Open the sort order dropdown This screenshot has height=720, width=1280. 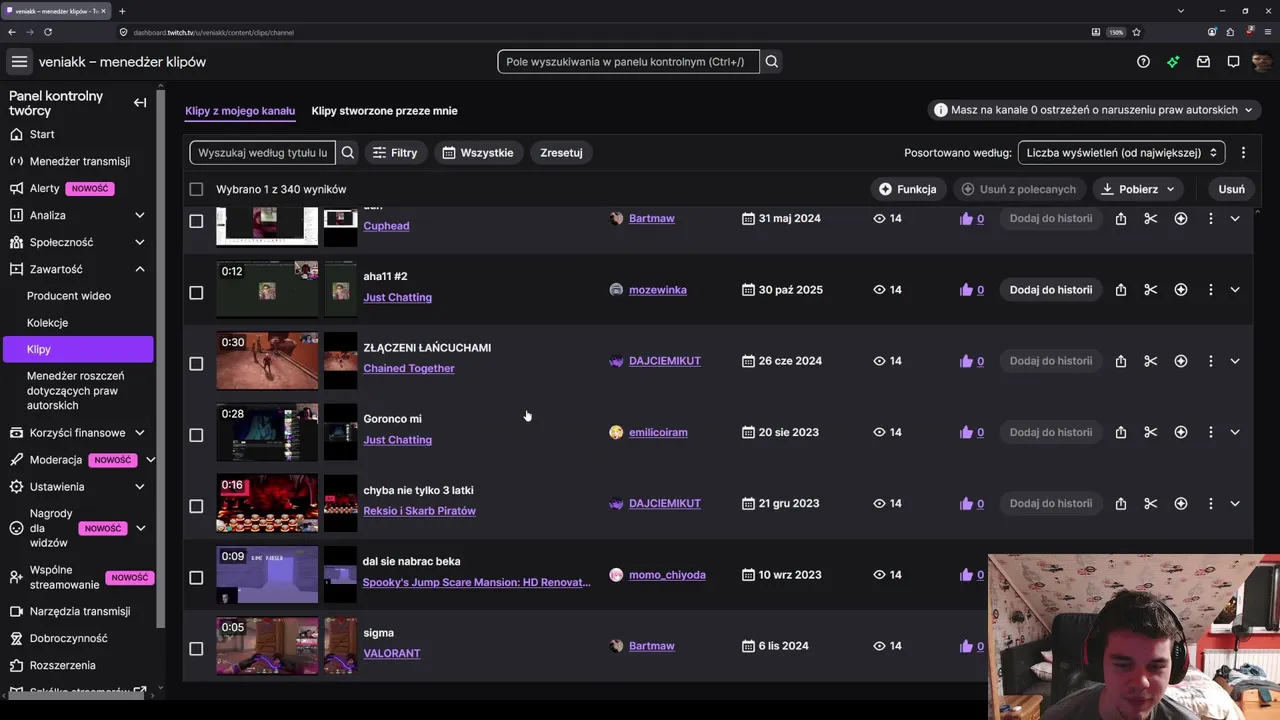(x=1122, y=153)
